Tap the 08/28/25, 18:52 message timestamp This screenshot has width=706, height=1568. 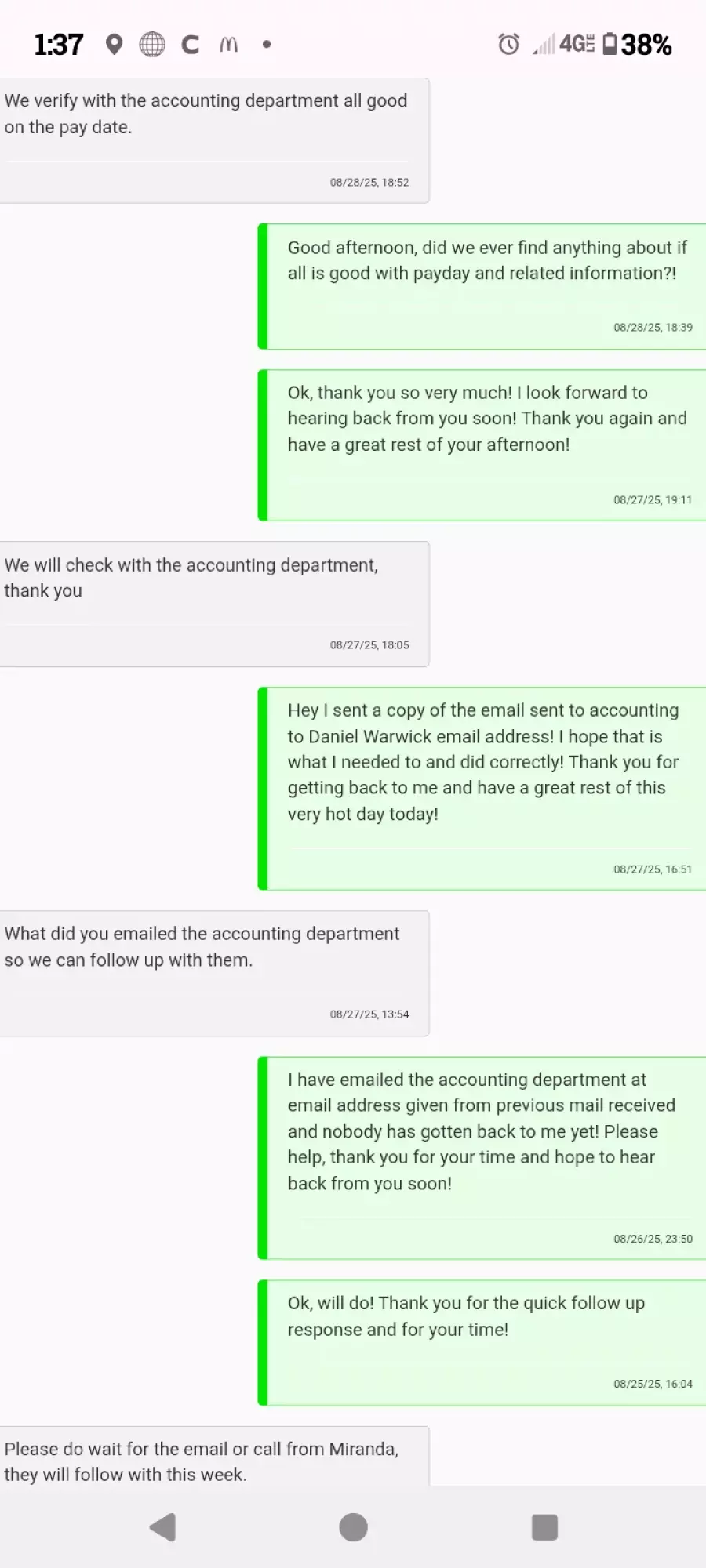(x=369, y=183)
